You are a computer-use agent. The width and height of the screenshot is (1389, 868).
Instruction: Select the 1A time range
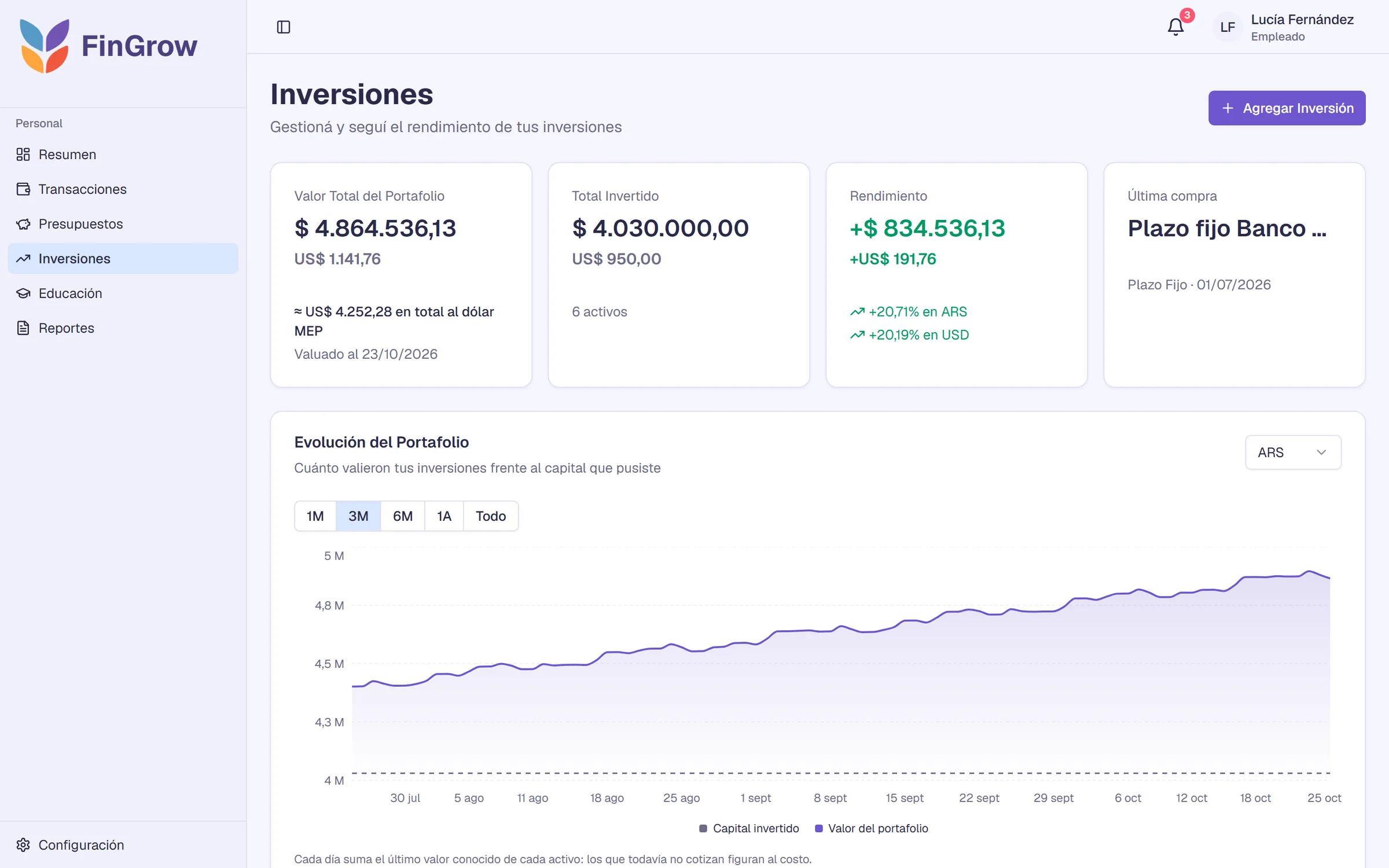[444, 516]
